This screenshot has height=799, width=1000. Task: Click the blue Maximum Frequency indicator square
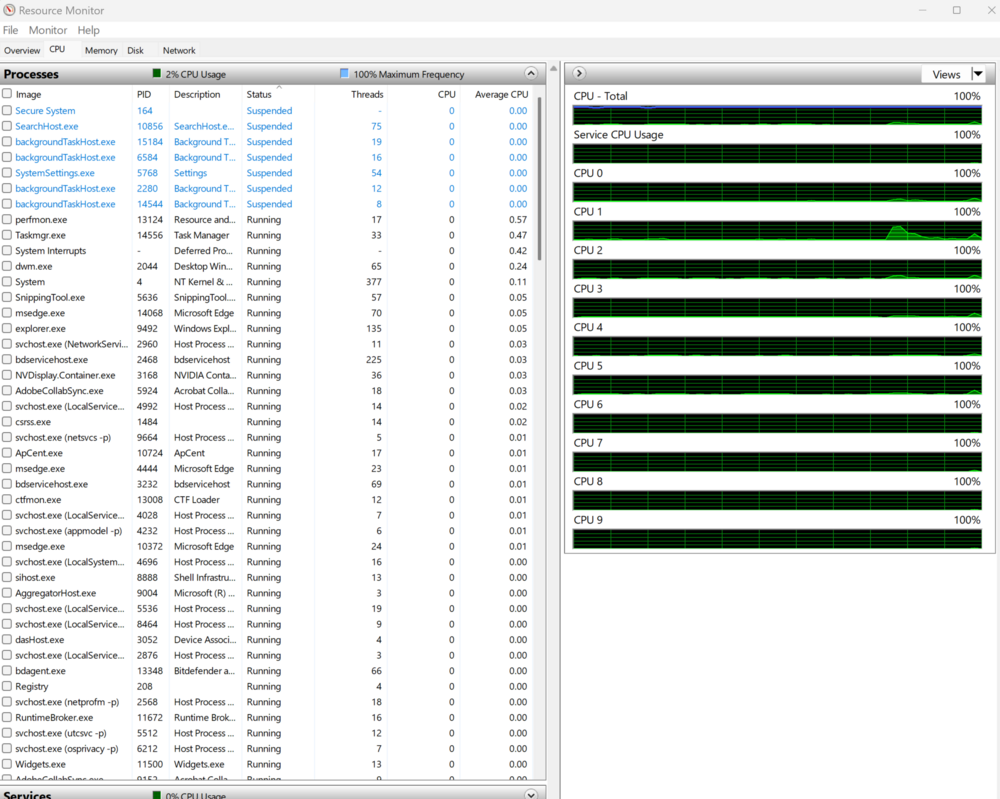tap(344, 74)
